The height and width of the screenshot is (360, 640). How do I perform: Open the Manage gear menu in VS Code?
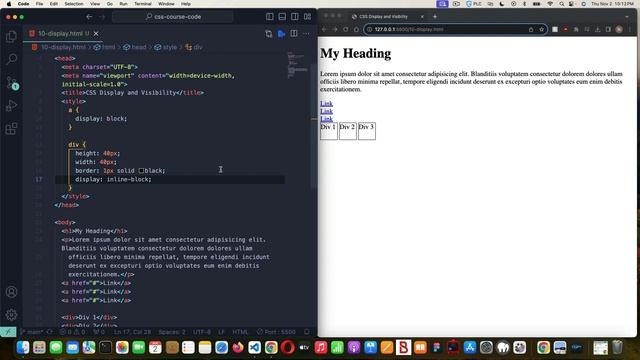pos(11,315)
